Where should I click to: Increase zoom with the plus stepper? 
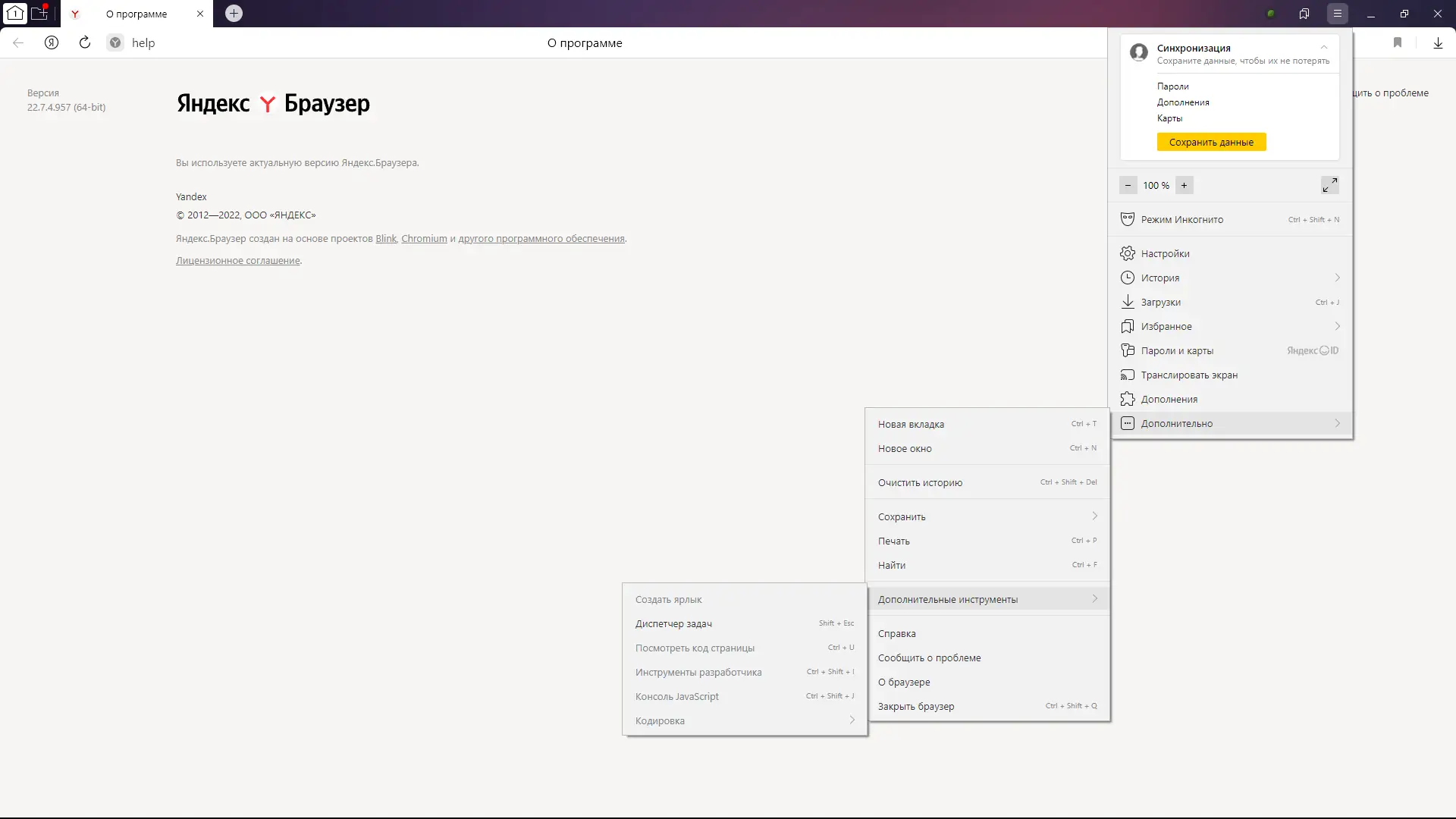1184,185
